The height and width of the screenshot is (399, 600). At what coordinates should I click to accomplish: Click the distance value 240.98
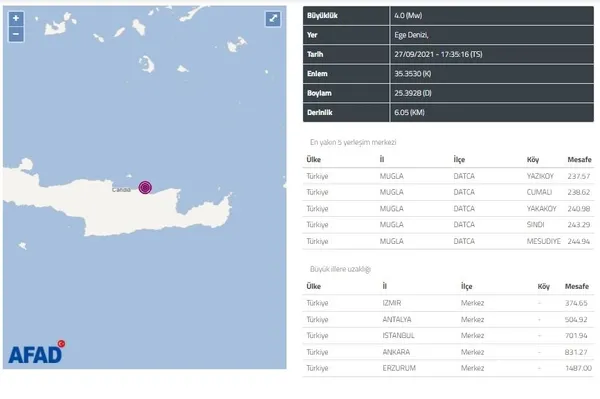(x=579, y=209)
